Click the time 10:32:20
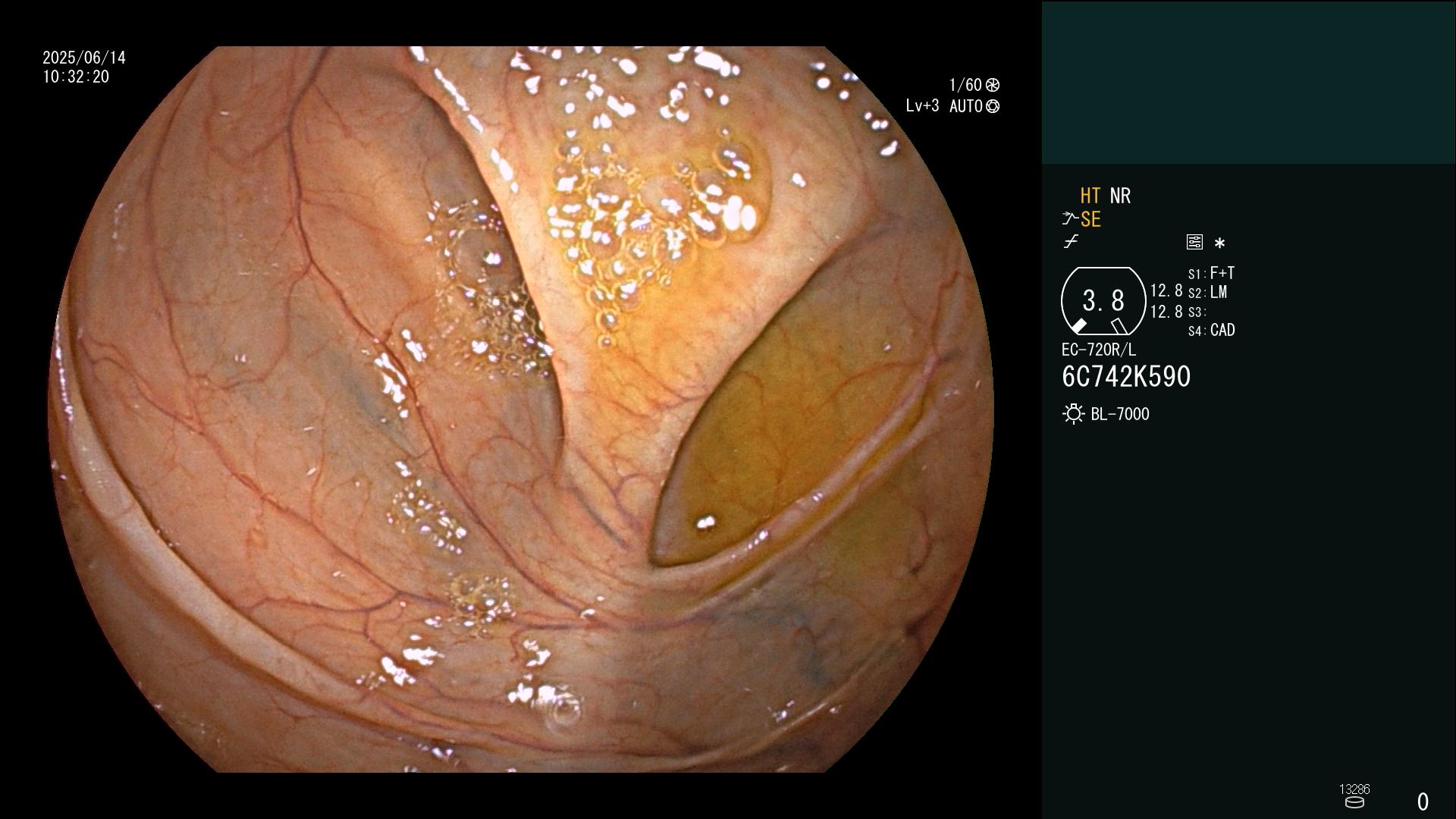 click(76, 77)
